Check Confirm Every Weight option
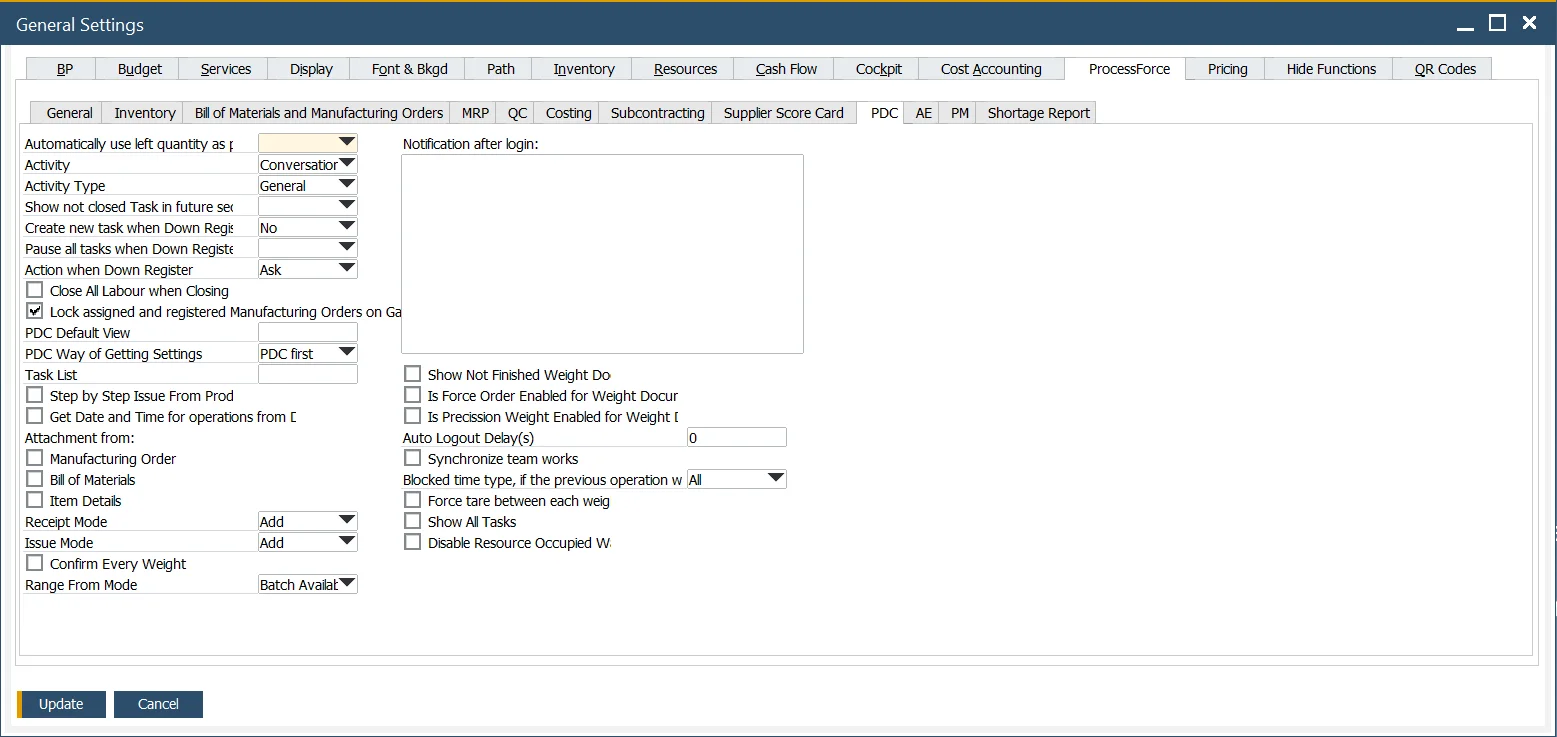 pos(35,563)
